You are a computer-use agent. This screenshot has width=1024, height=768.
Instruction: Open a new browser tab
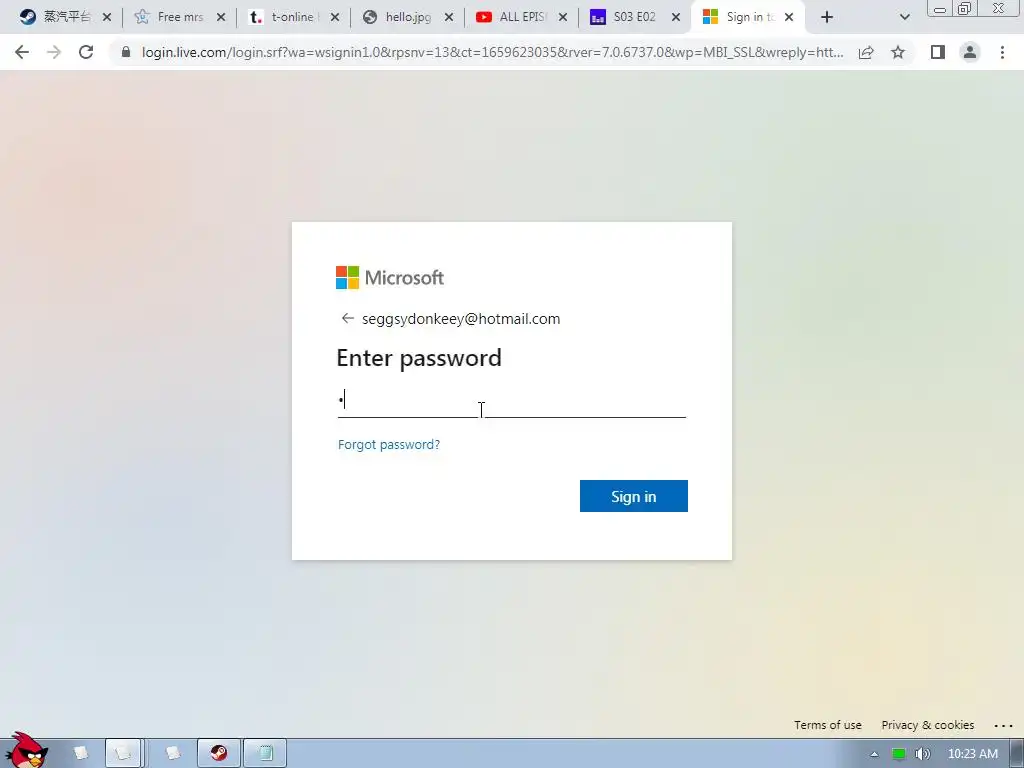tap(827, 17)
